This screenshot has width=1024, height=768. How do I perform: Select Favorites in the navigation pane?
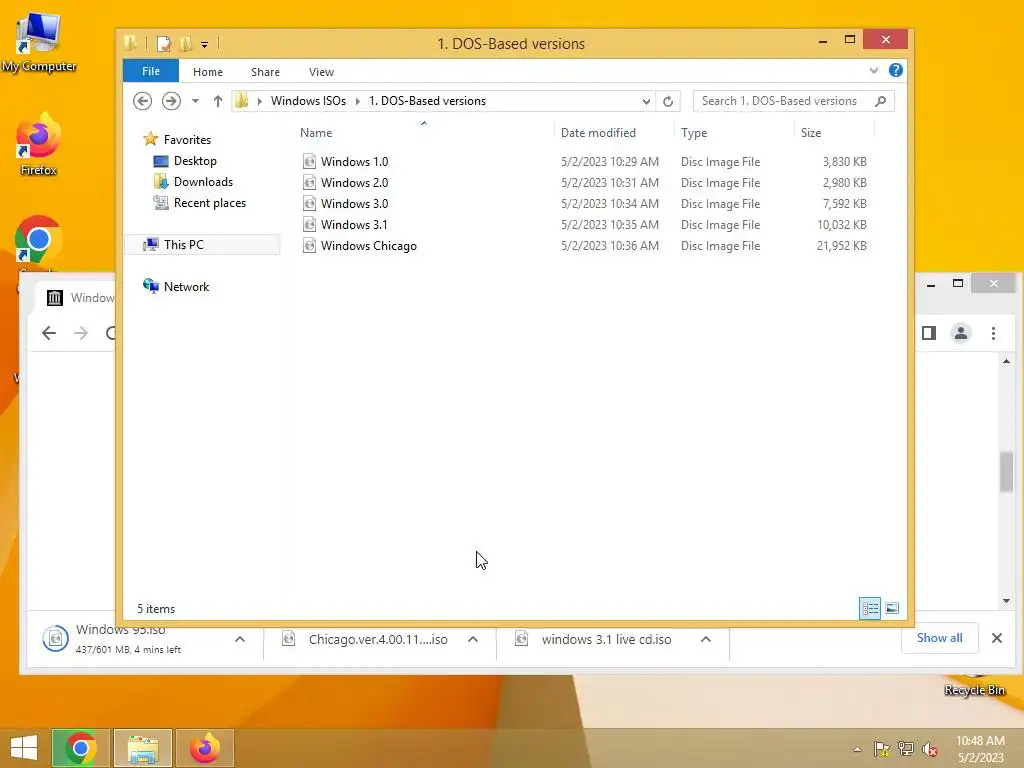pyautogui.click(x=187, y=139)
